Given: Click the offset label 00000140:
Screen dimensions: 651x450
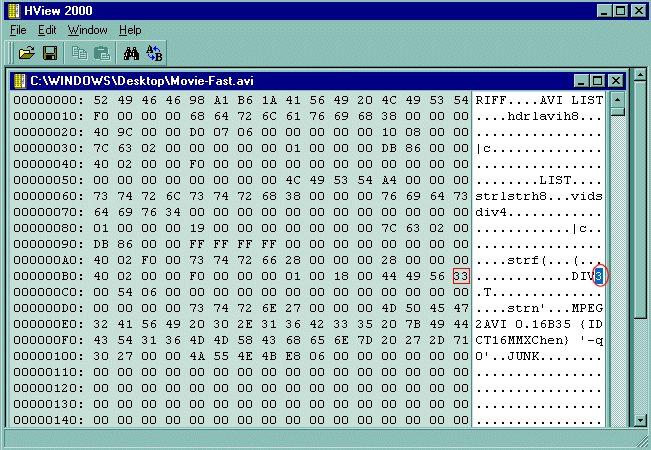Looking at the screenshot, I should [48, 420].
